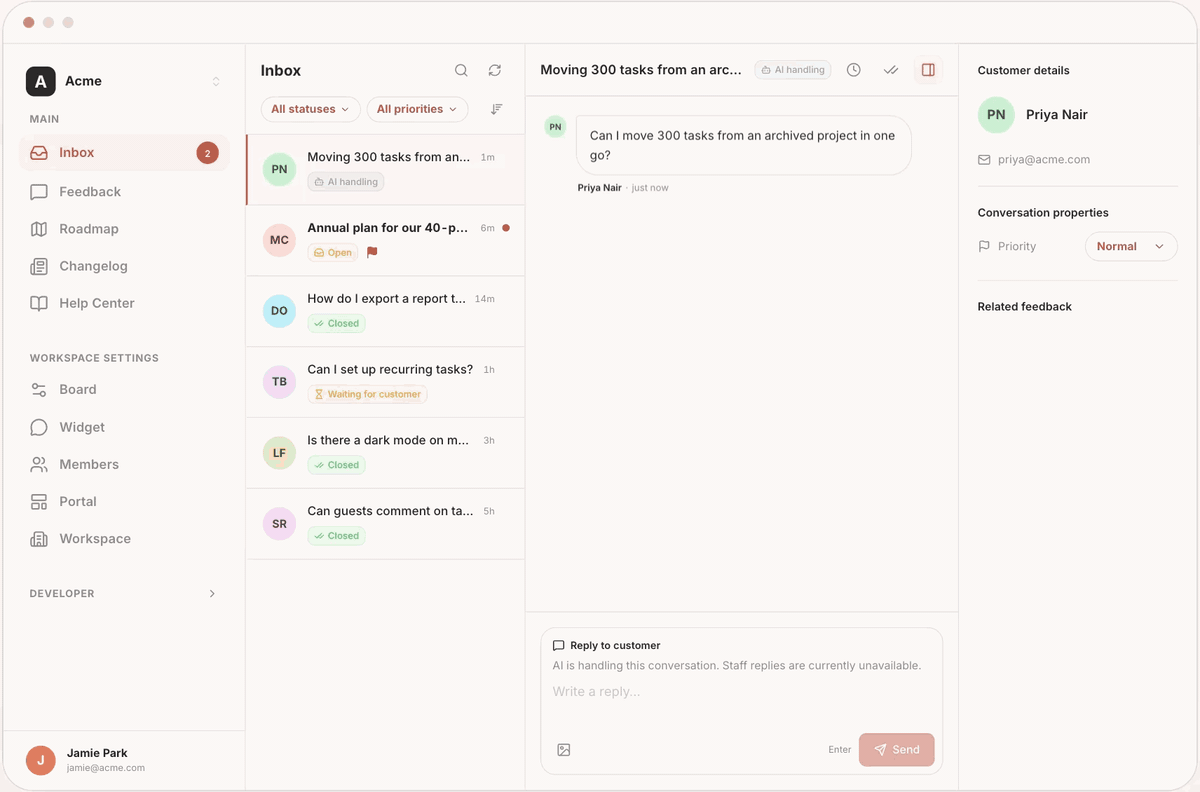Image resolution: width=1200 pixels, height=792 pixels.
Task: Click the priority flag icon in properties
Action: [x=984, y=246]
